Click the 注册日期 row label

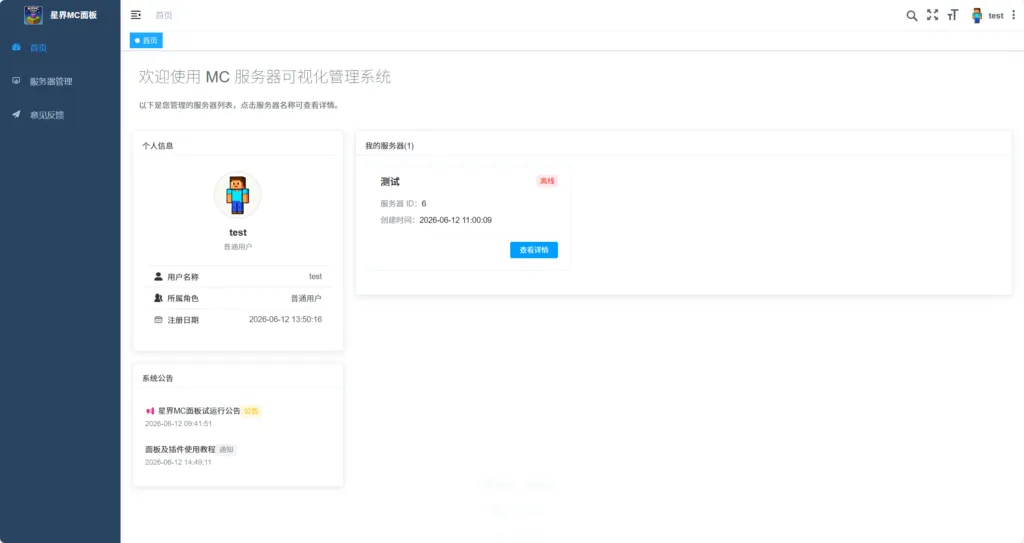coord(183,320)
